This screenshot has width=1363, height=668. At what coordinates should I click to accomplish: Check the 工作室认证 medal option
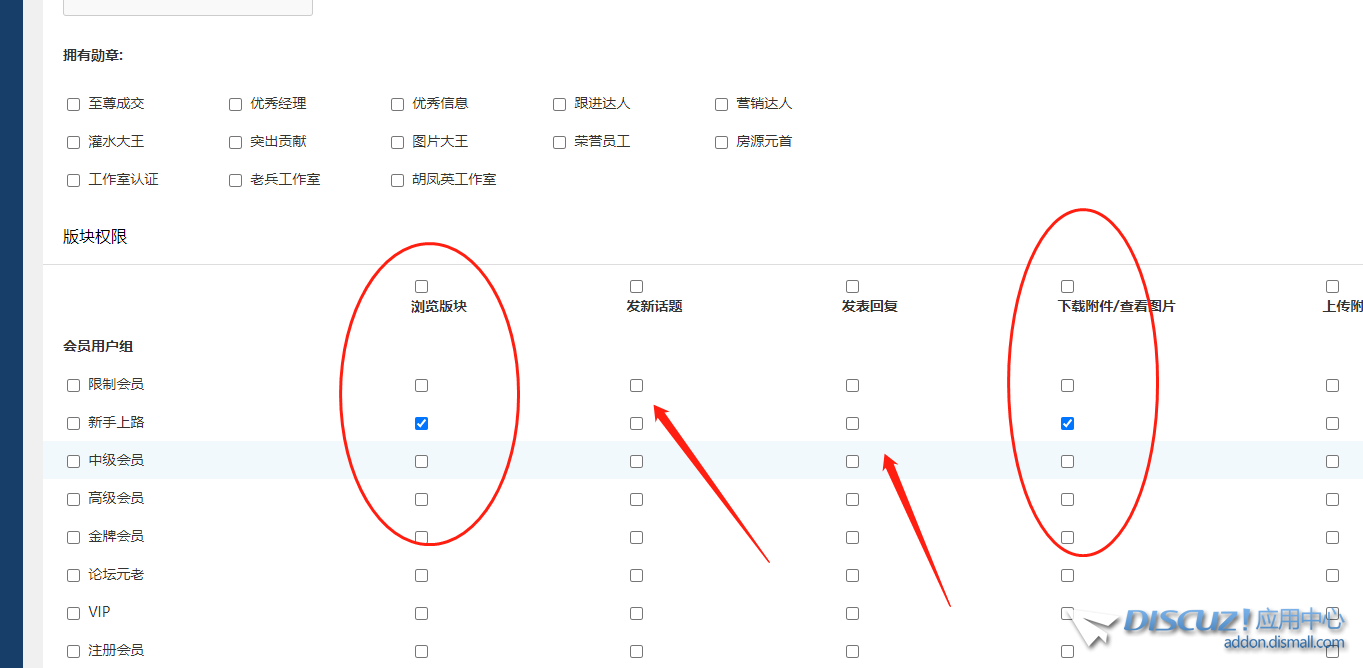tap(73, 180)
